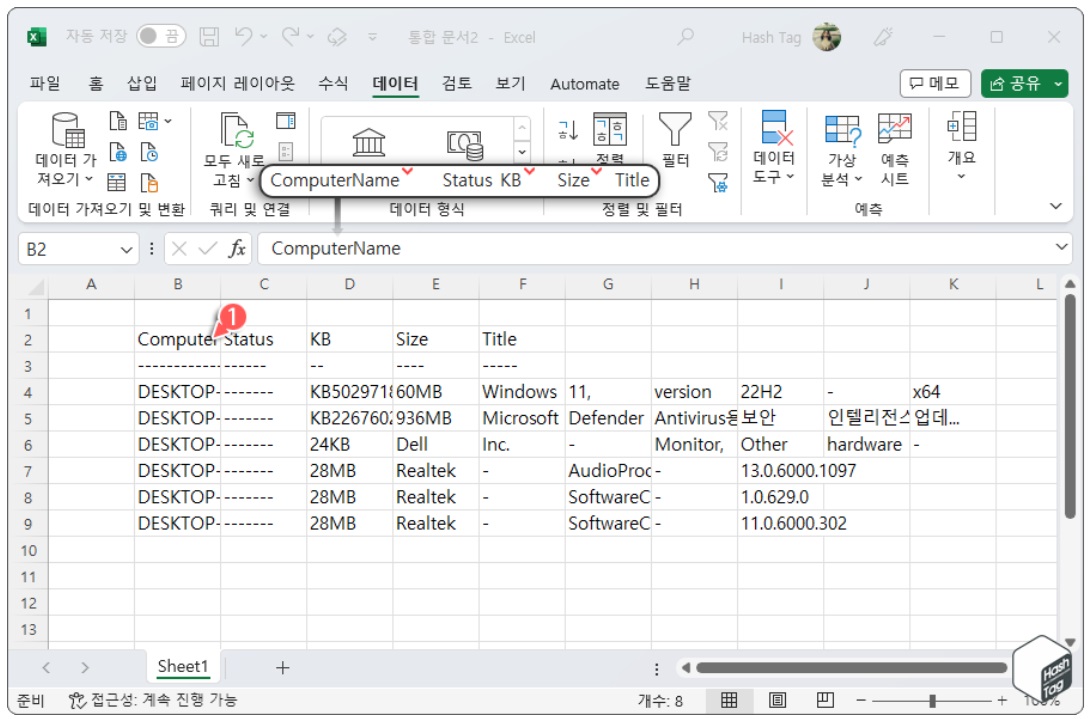Image resolution: width=1091 pixels, height=719 pixels.
Task: Click the Undo arrow icon
Action: pos(244,36)
